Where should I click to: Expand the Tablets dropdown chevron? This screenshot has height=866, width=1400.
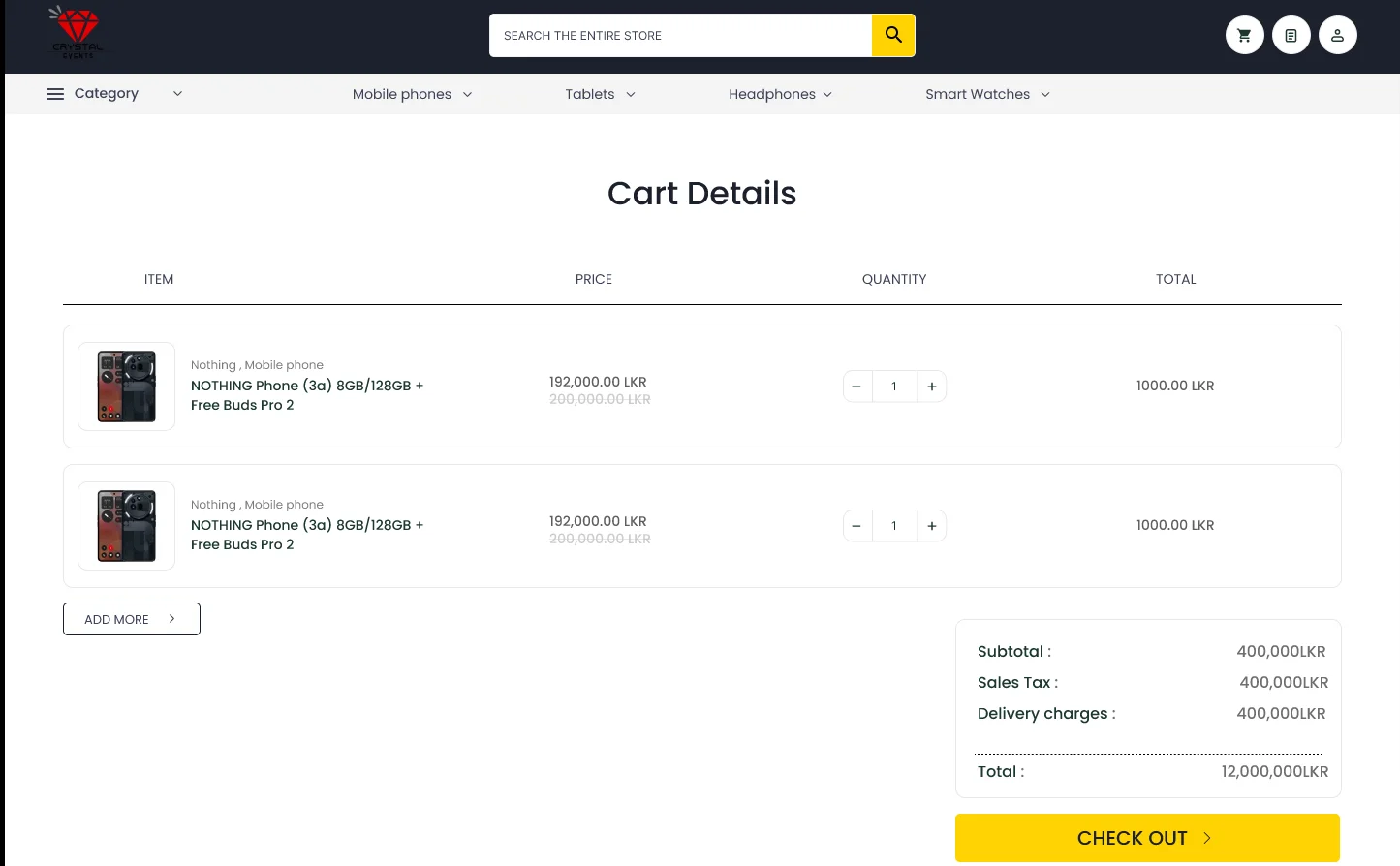click(631, 94)
